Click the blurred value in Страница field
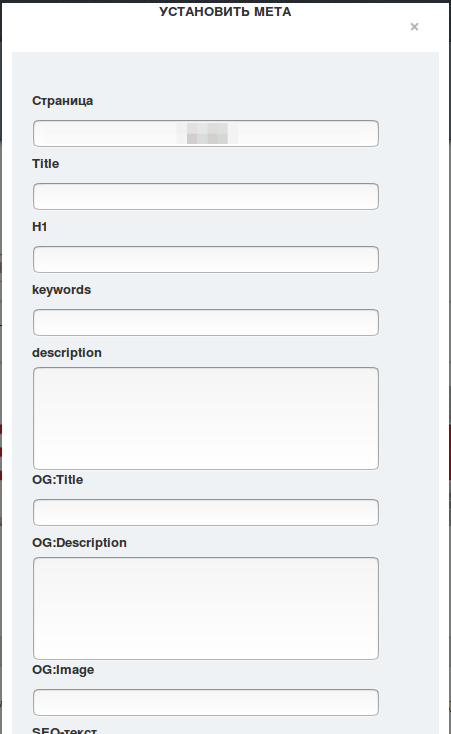 tap(207, 133)
